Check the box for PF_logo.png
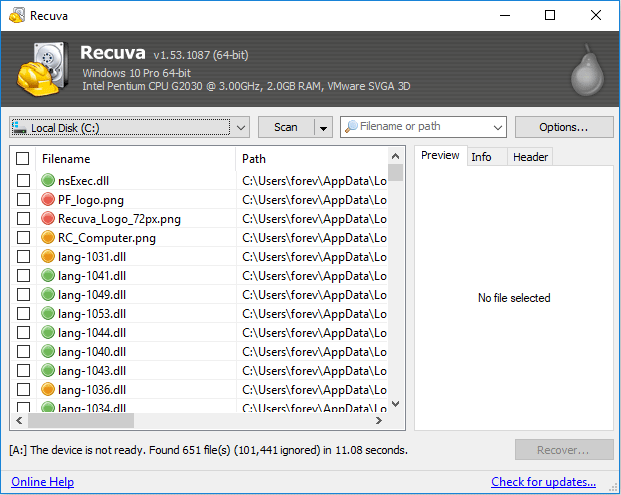 [23, 200]
